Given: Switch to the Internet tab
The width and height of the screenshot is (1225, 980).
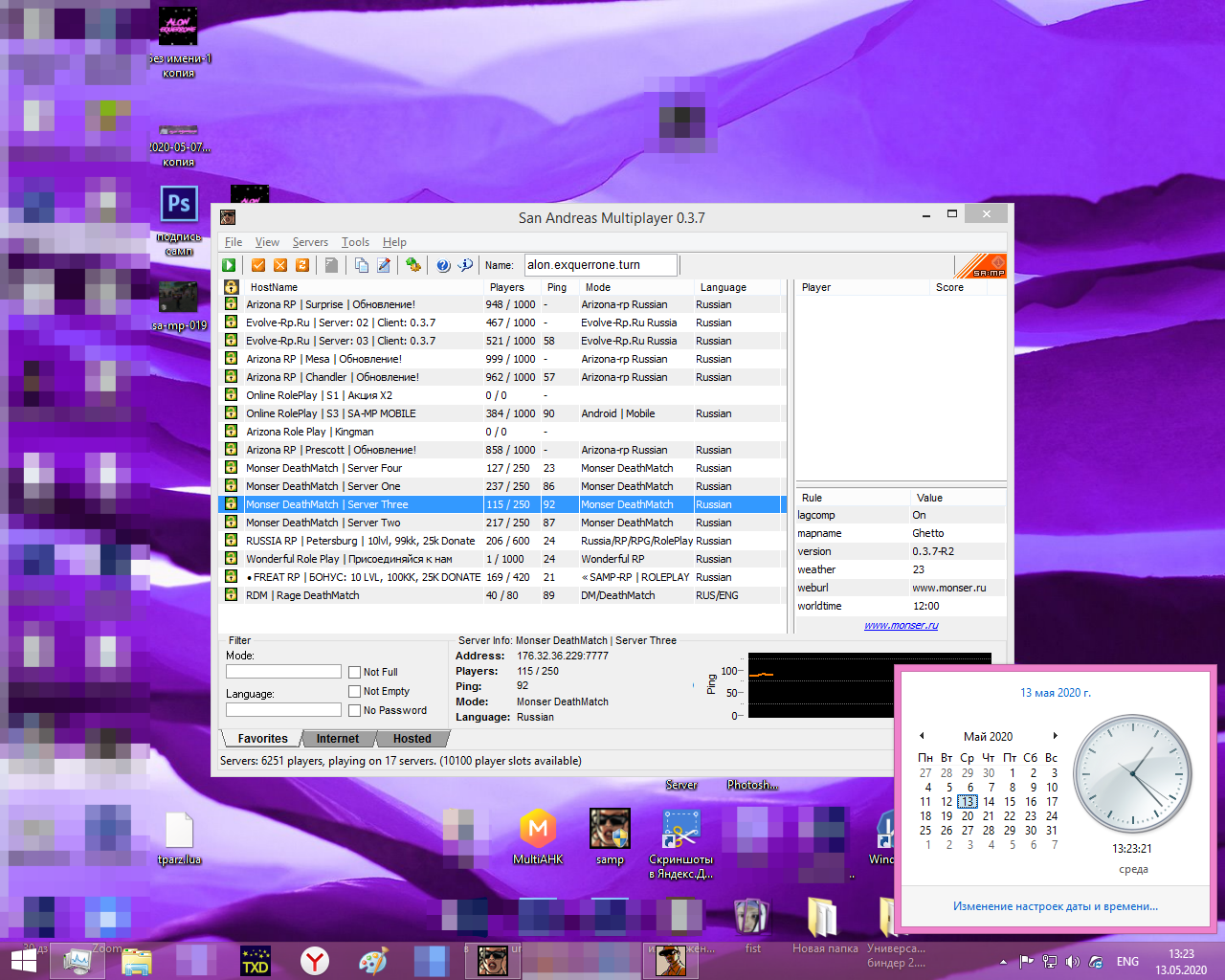Looking at the screenshot, I should tap(338, 739).
